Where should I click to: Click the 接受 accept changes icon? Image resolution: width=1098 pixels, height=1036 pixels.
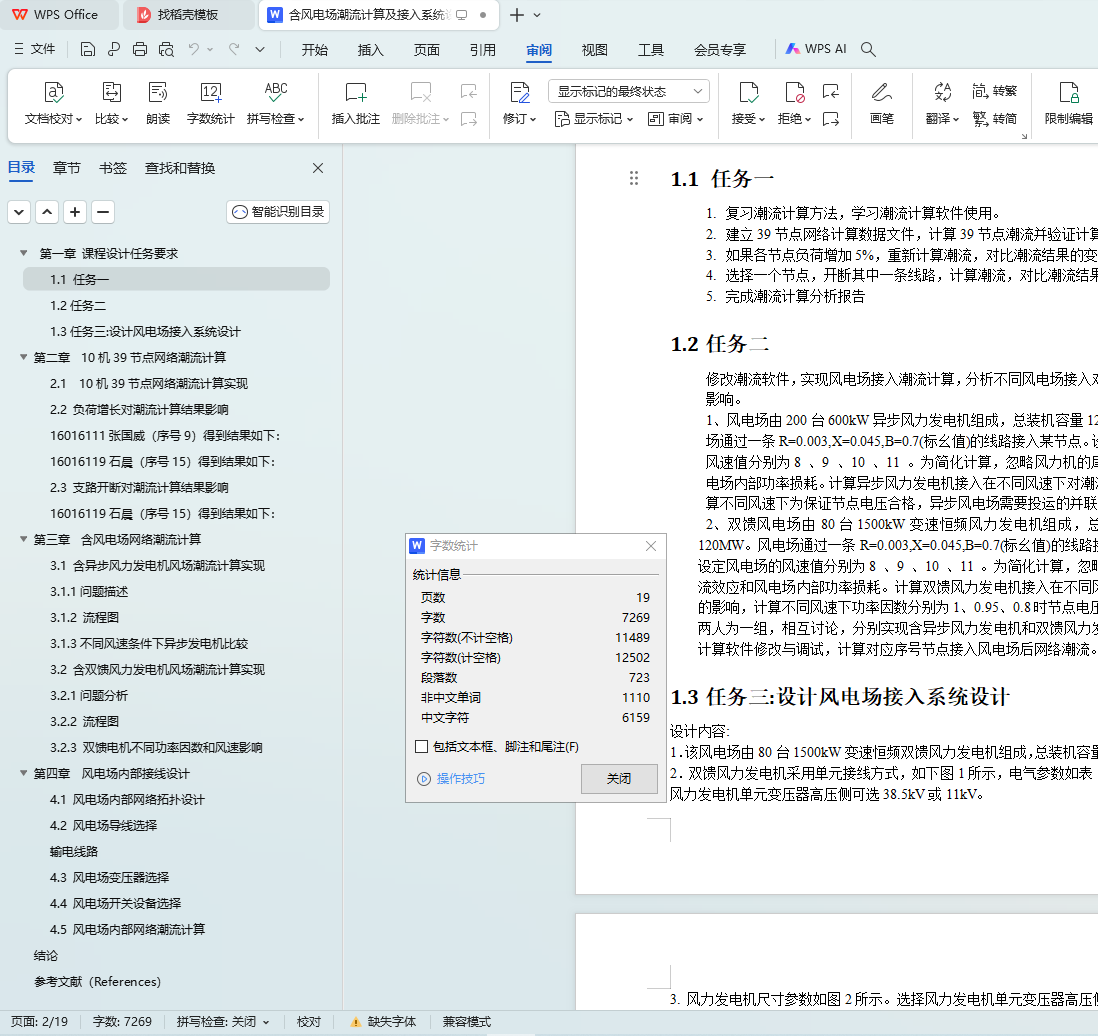[x=749, y=93]
